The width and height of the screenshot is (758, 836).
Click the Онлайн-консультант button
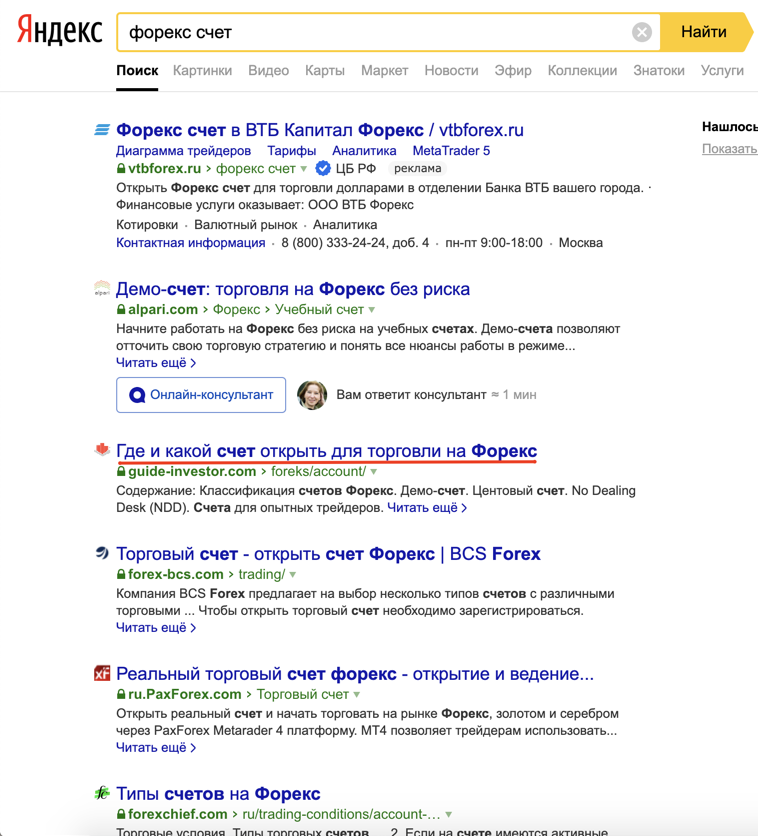click(201, 395)
